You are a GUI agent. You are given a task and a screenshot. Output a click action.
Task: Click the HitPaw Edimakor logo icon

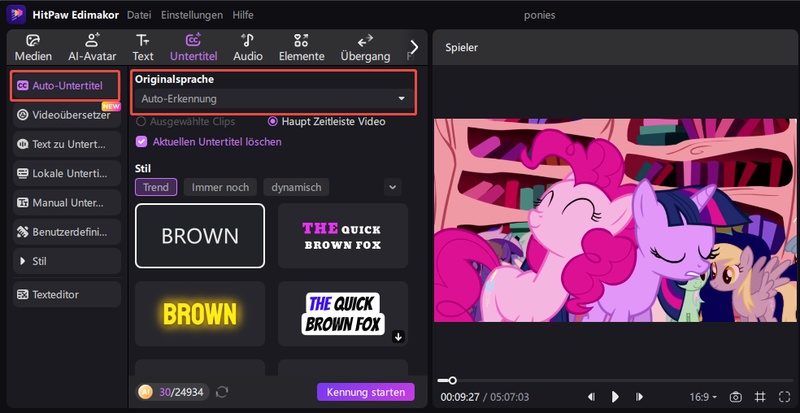(16, 14)
